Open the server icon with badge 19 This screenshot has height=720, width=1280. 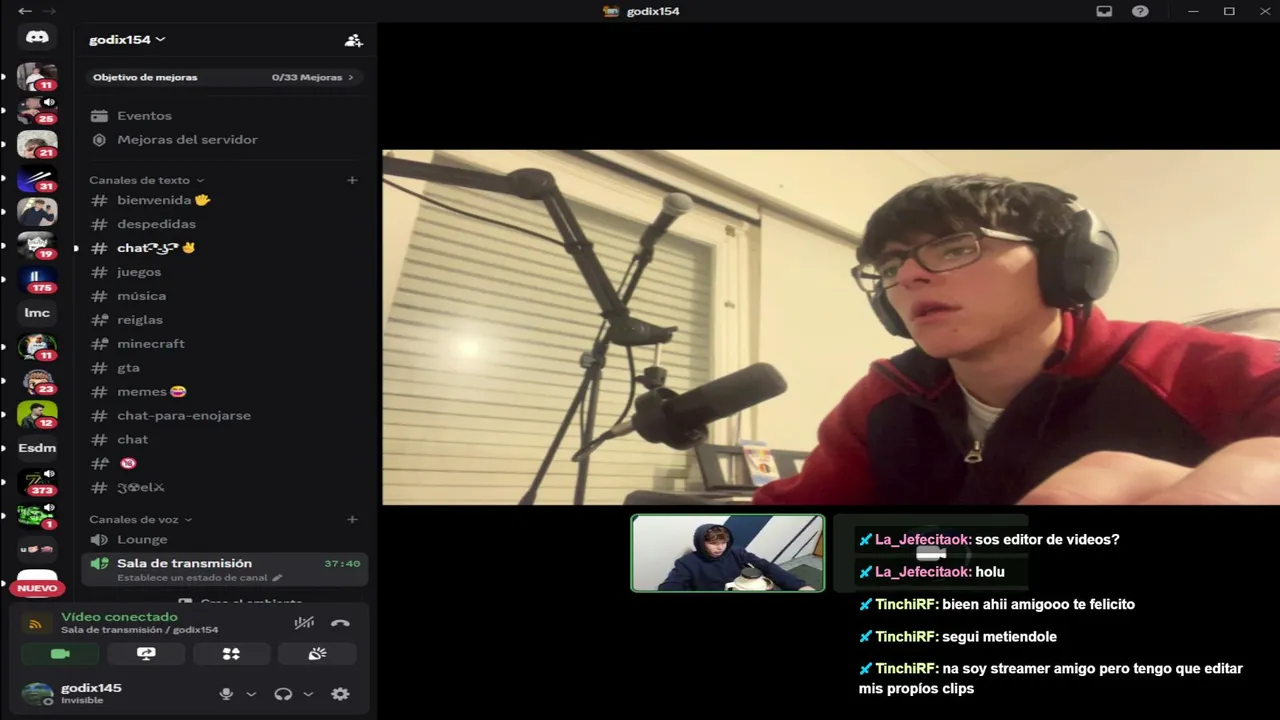(x=37, y=245)
